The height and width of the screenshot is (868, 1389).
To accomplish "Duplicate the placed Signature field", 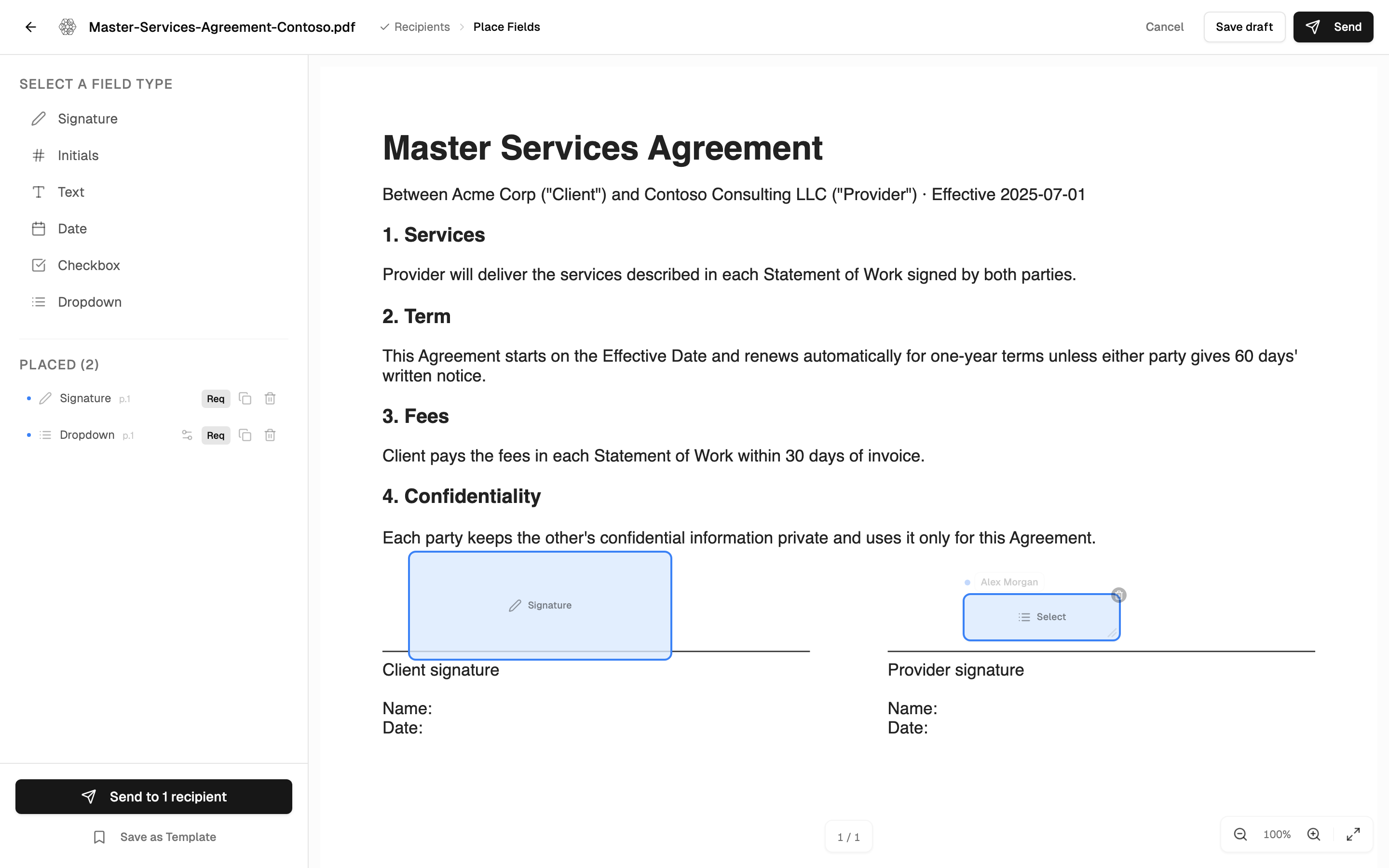I will click(245, 398).
